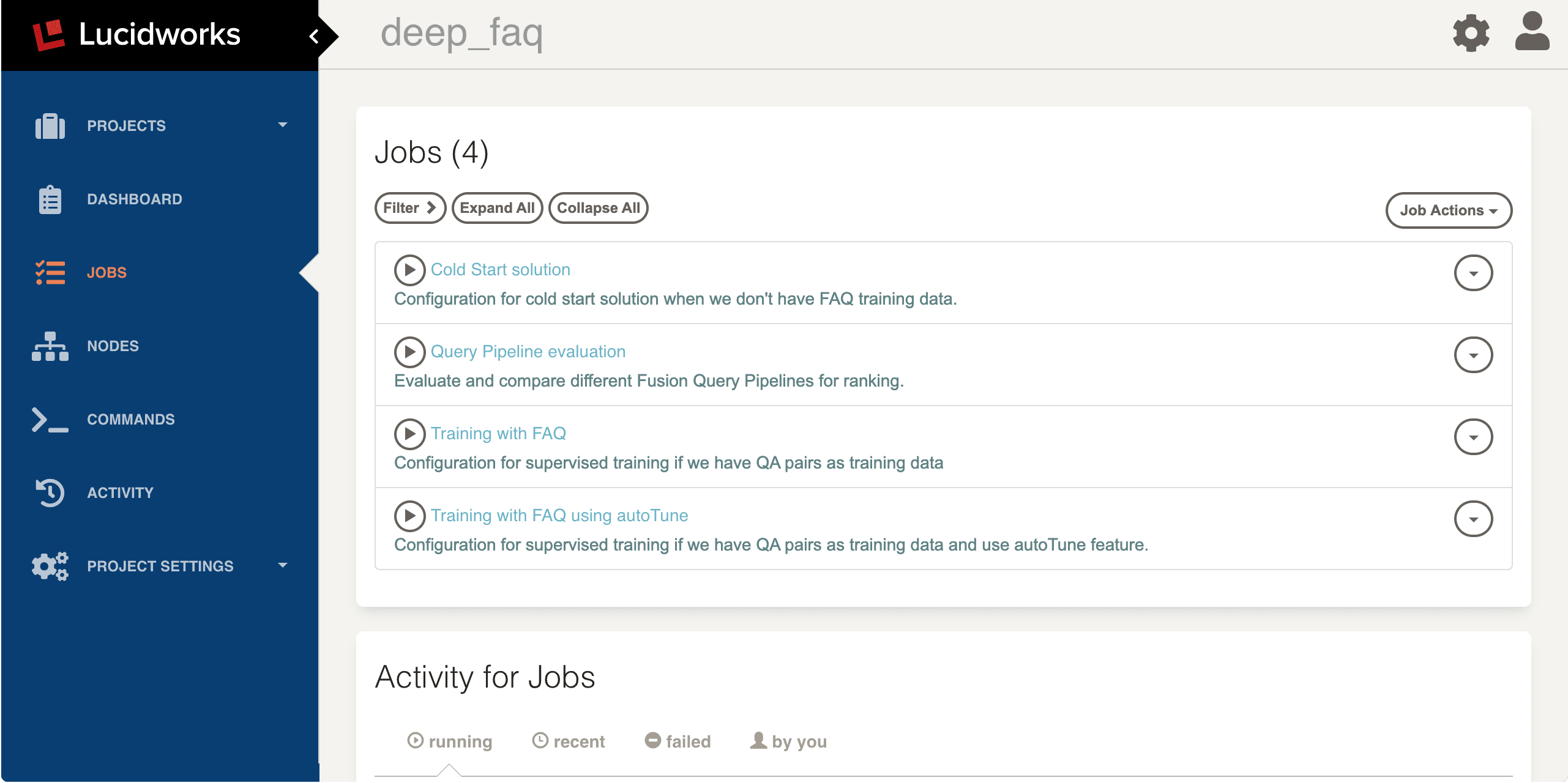The image size is (1568, 783).
Task: View Activity history via clock icon
Action: click(x=49, y=492)
